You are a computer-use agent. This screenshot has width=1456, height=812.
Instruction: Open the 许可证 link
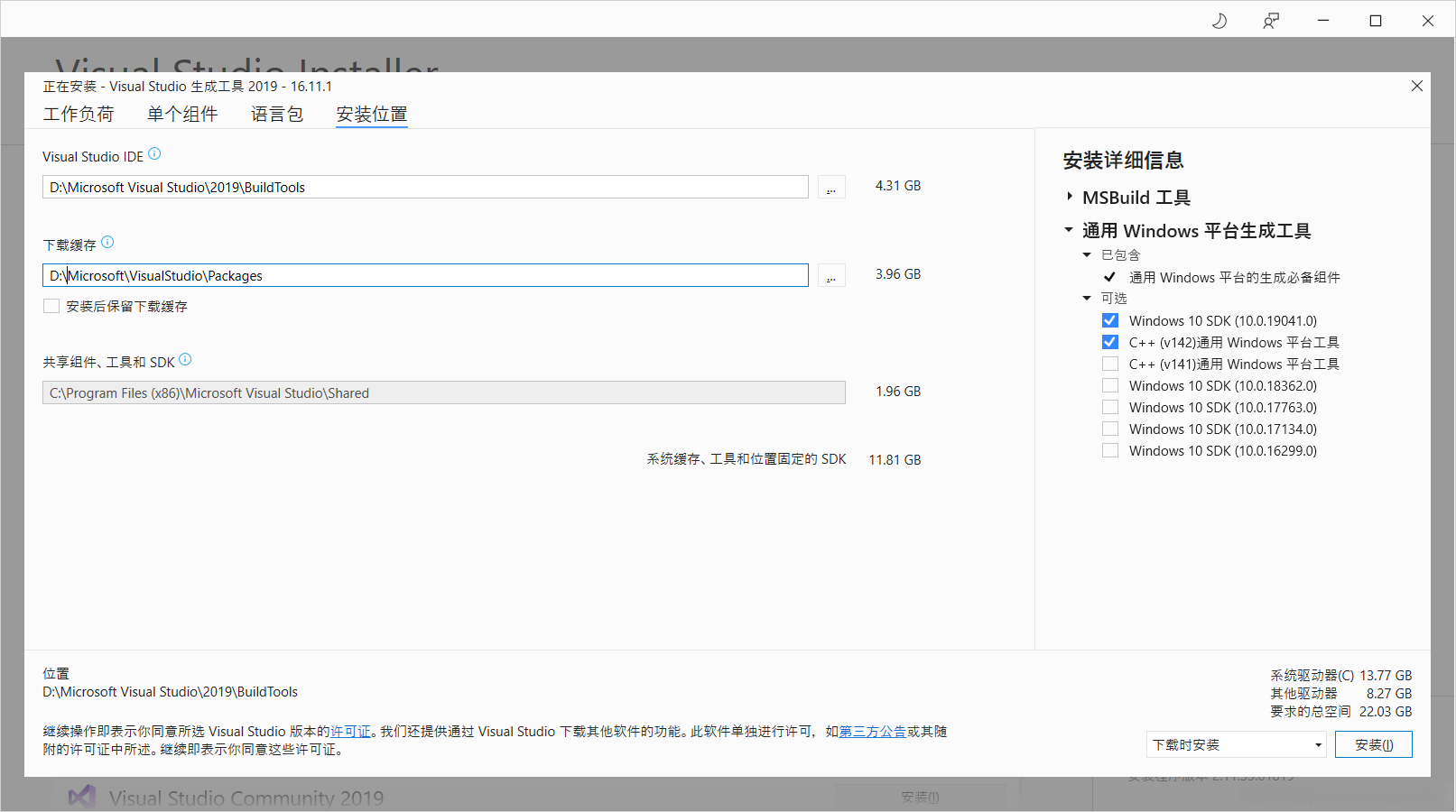(x=350, y=732)
